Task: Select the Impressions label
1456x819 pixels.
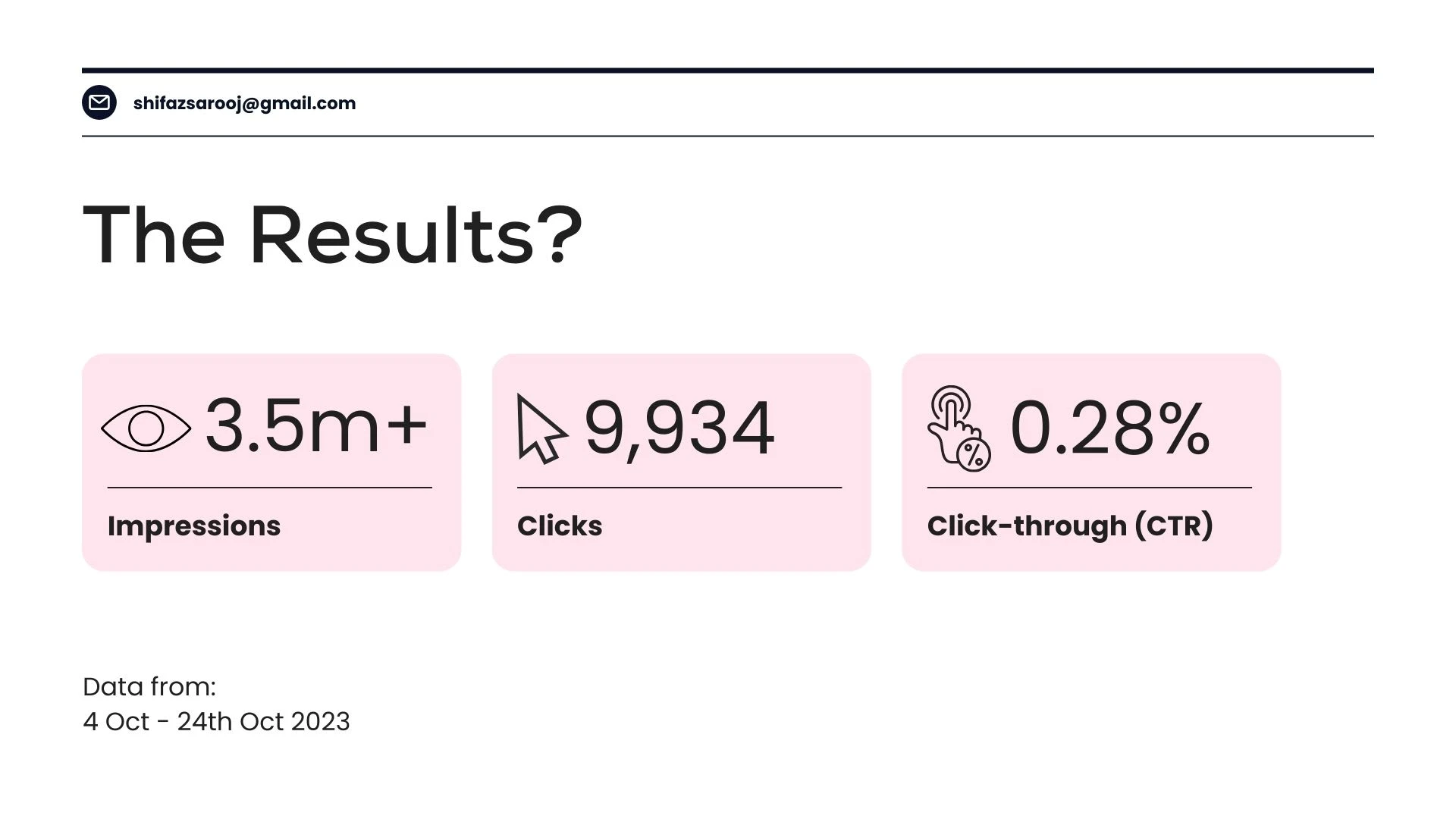Action: (194, 526)
